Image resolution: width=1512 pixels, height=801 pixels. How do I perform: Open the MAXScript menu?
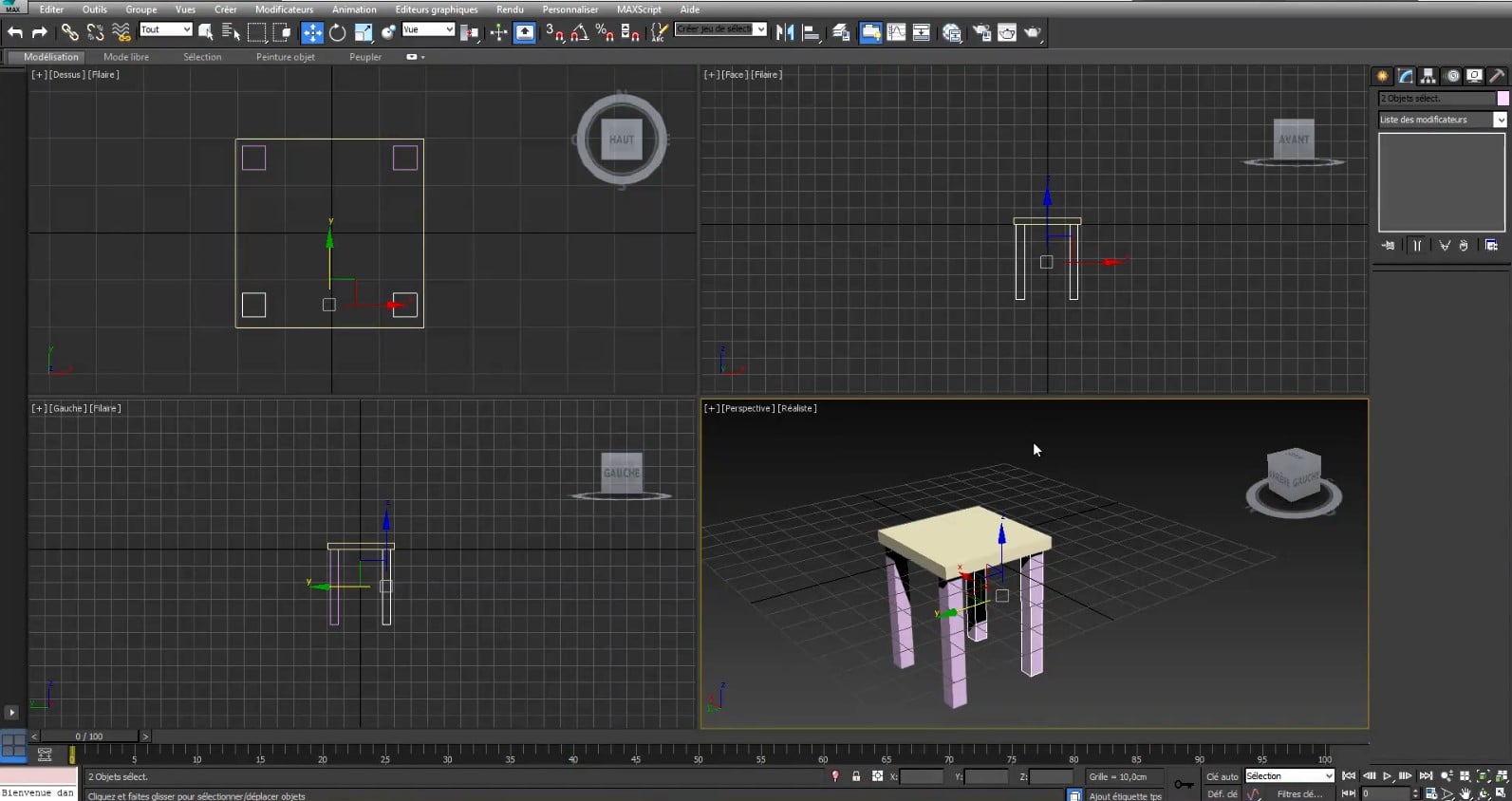coord(639,9)
